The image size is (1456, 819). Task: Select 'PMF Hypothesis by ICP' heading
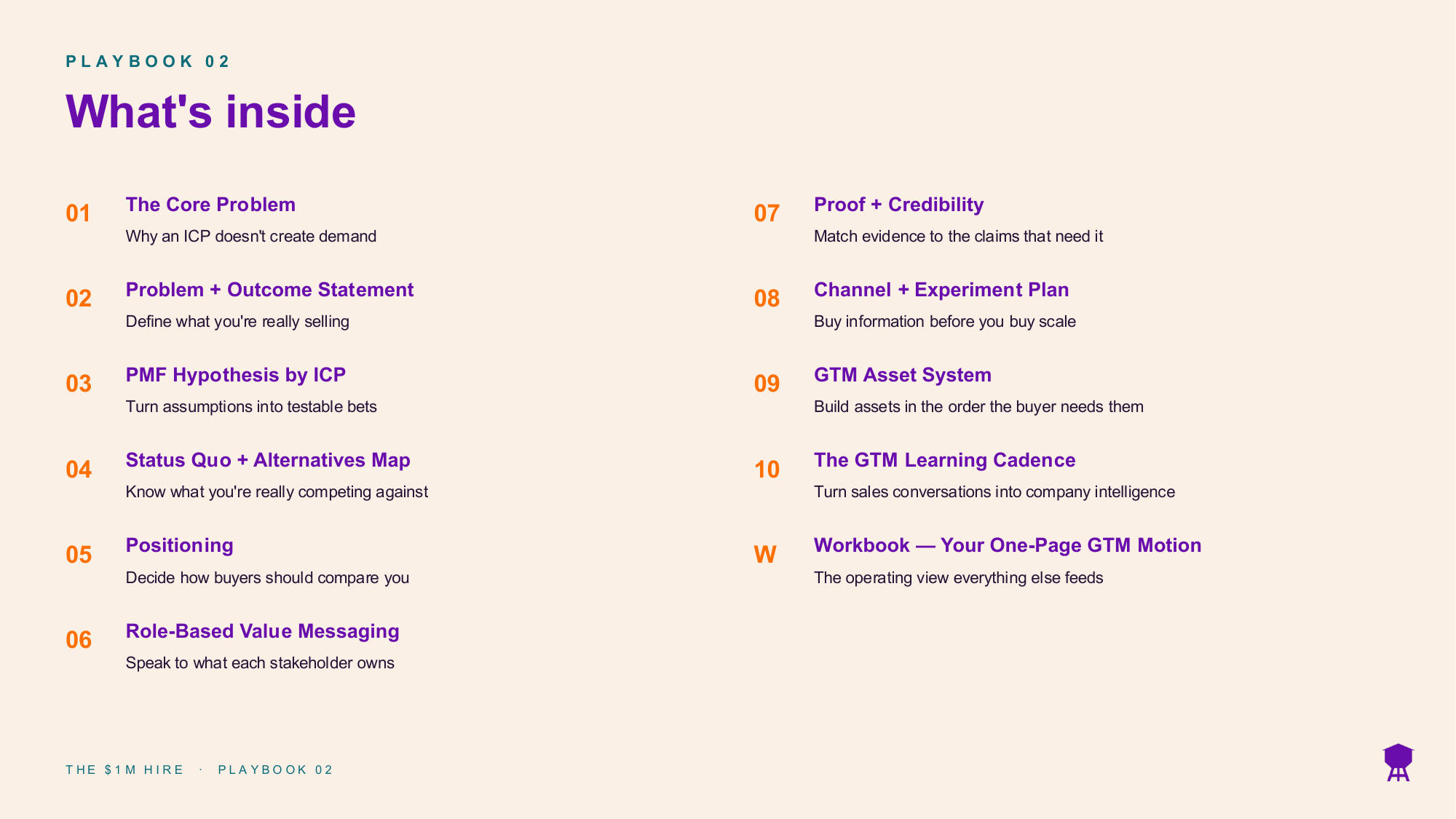click(x=236, y=375)
